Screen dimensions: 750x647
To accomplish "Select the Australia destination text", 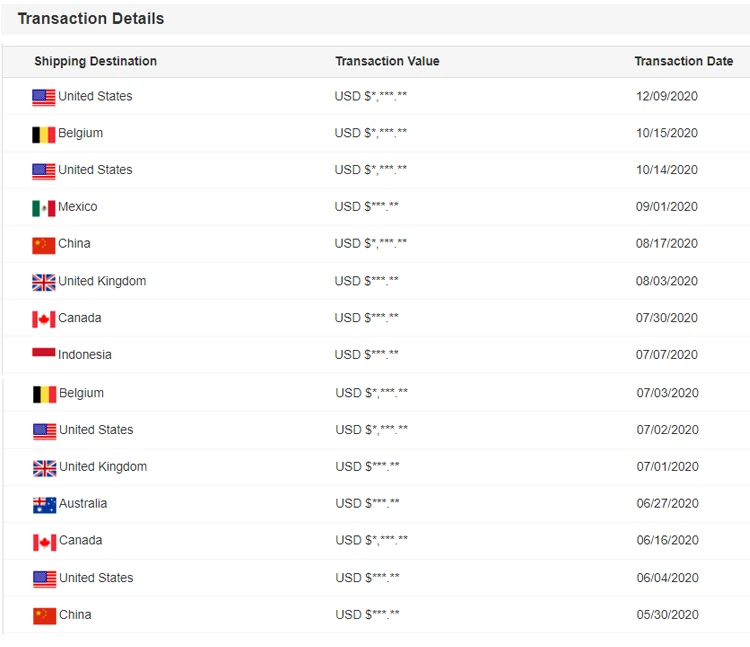I will point(83,504).
